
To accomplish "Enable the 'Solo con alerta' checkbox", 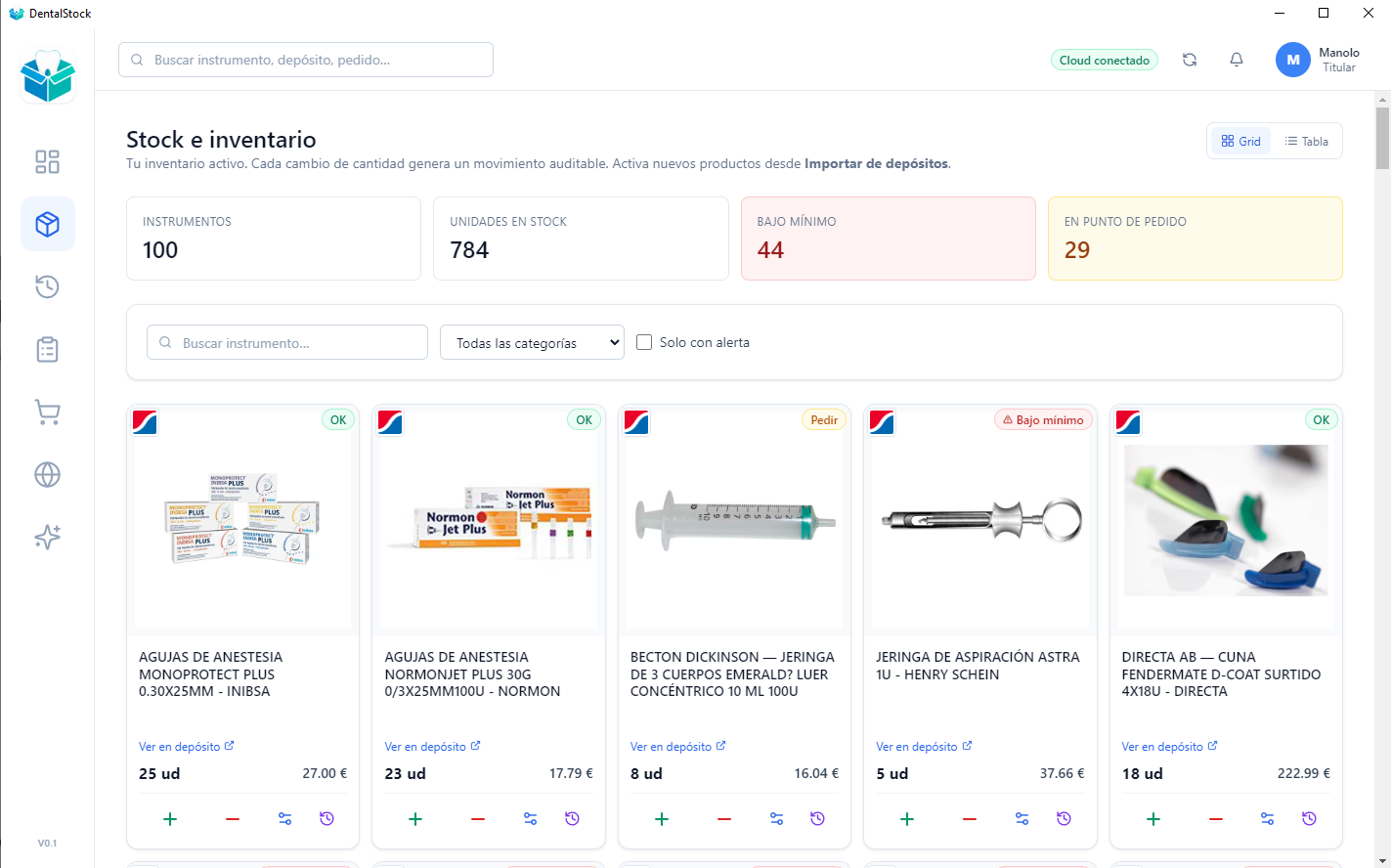I will pyautogui.click(x=644, y=342).
